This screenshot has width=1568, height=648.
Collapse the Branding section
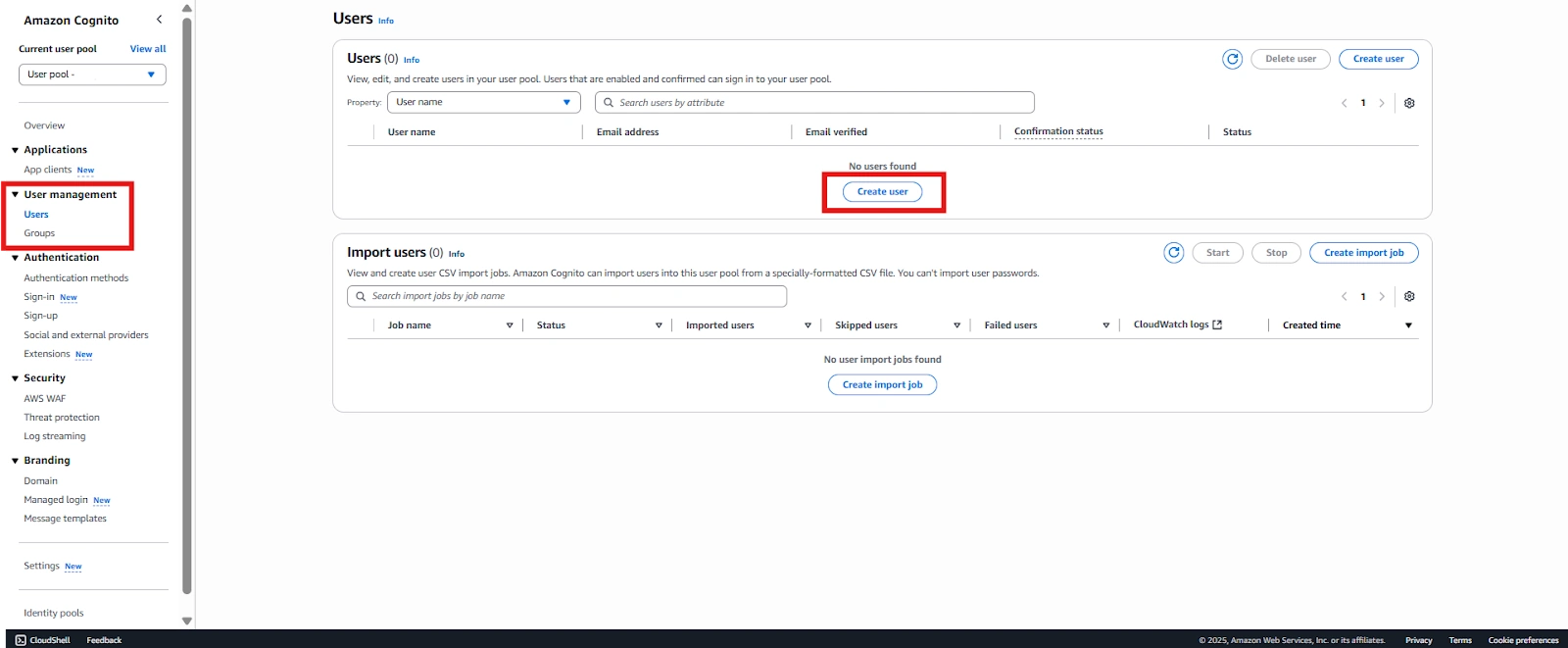pos(15,461)
